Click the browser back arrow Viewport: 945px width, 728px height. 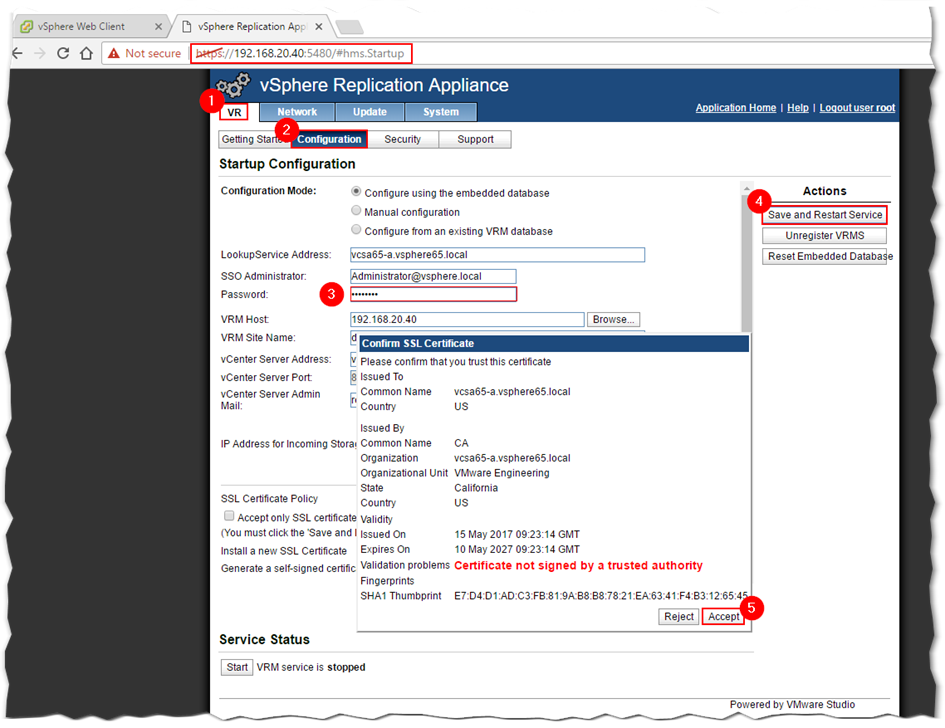17,53
